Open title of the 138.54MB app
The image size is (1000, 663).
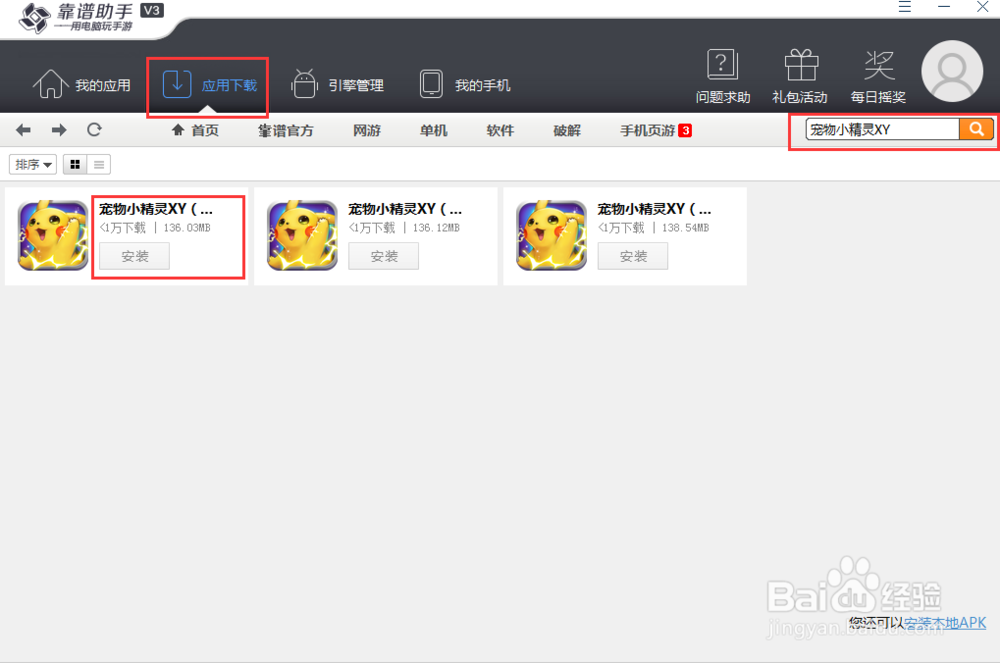pos(655,209)
